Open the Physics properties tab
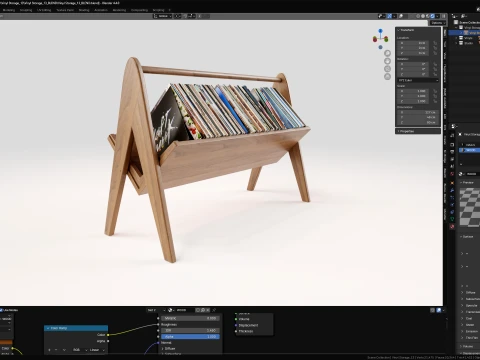Screen dimensions: 480x360 tap(452, 205)
